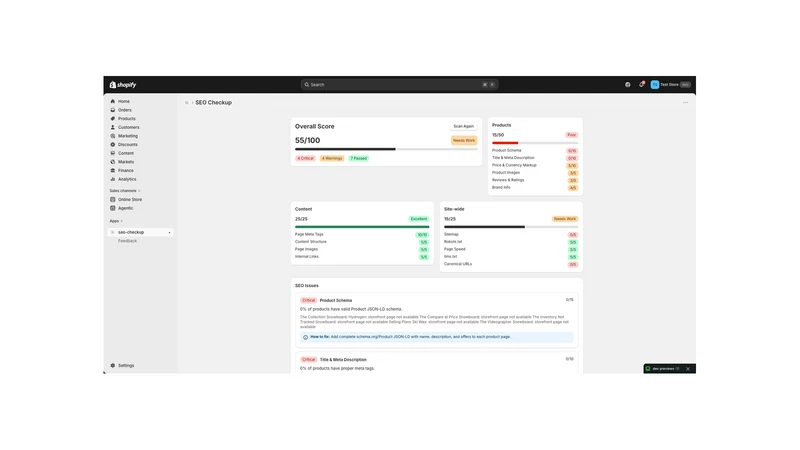Click the pin dot next to seo-checkup
The height and width of the screenshot is (450, 800).
(169, 233)
